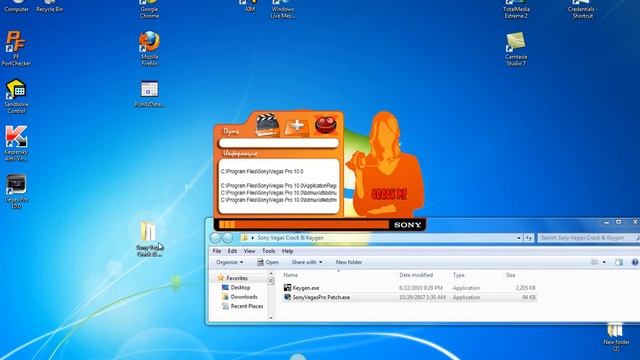Click the Explorer forward navigation arrow
Viewport: 640px width, 360px height.
pos(228,238)
